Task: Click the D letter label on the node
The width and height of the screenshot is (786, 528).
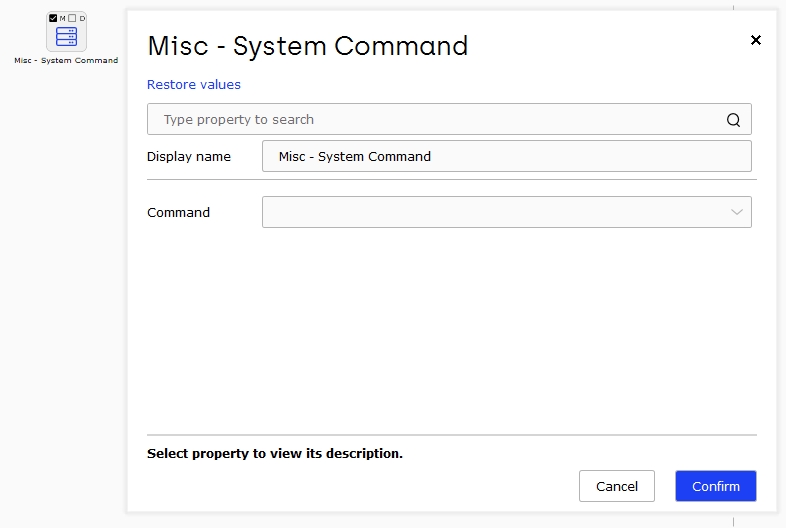Action: (x=82, y=19)
